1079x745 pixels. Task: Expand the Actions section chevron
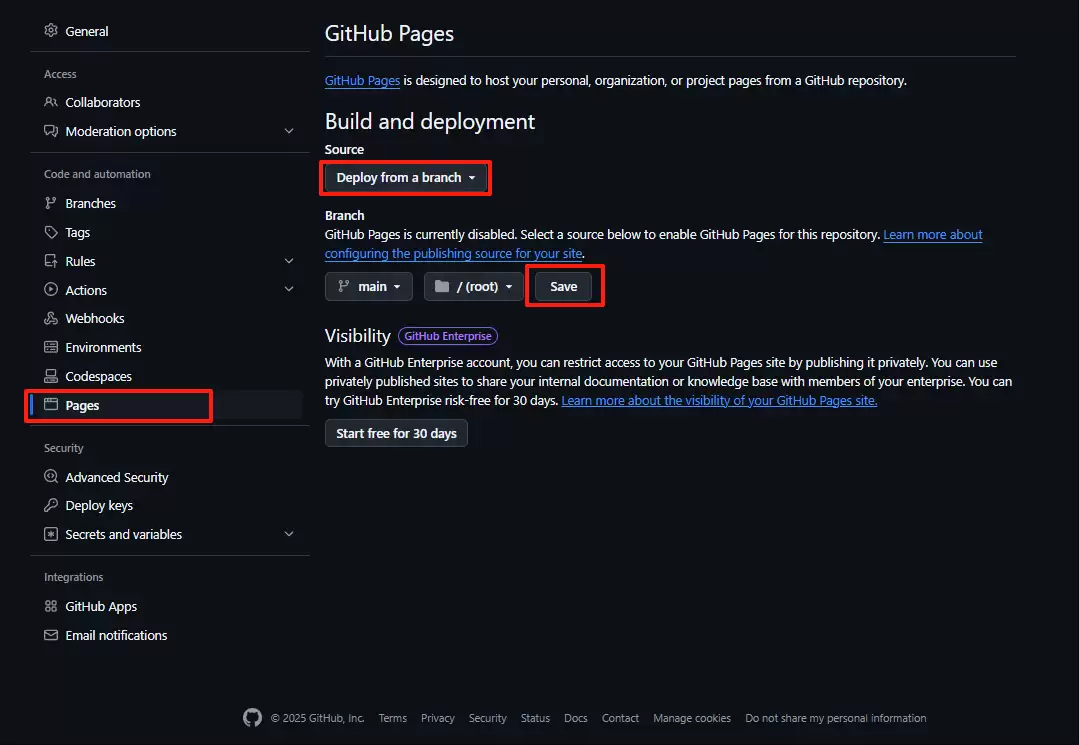[x=289, y=290]
